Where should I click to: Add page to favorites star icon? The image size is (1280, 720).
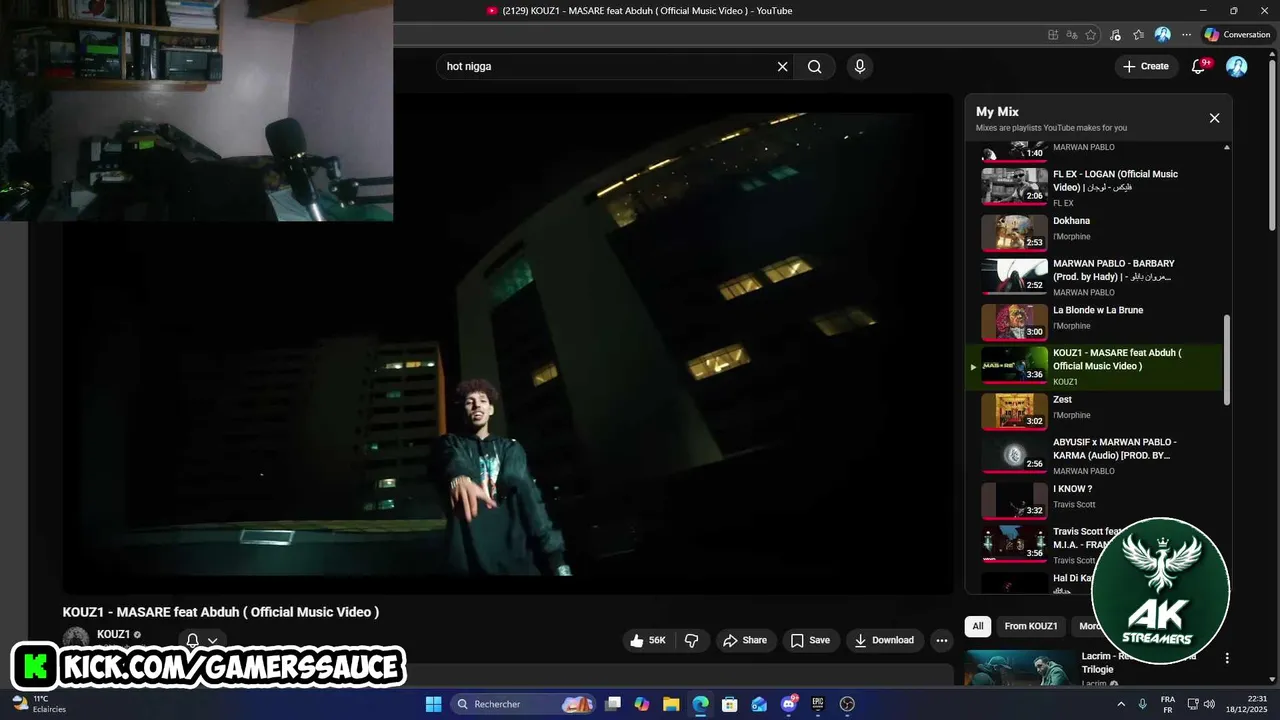tap(1090, 35)
